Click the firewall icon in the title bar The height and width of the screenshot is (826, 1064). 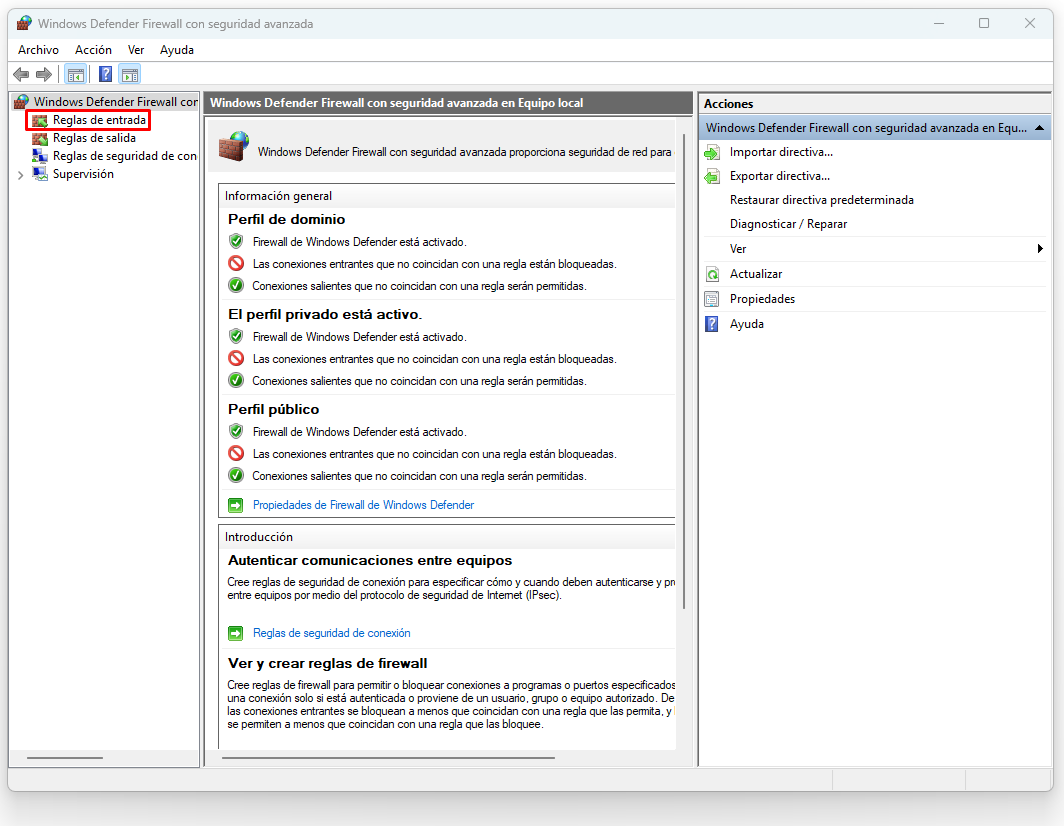click(24, 23)
